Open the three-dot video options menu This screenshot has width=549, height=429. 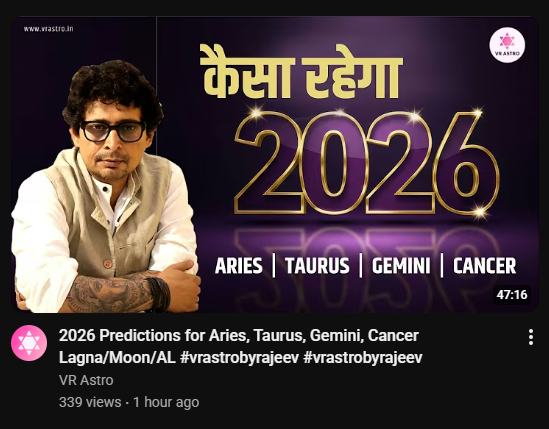pyautogui.click(x=531, y=337)
